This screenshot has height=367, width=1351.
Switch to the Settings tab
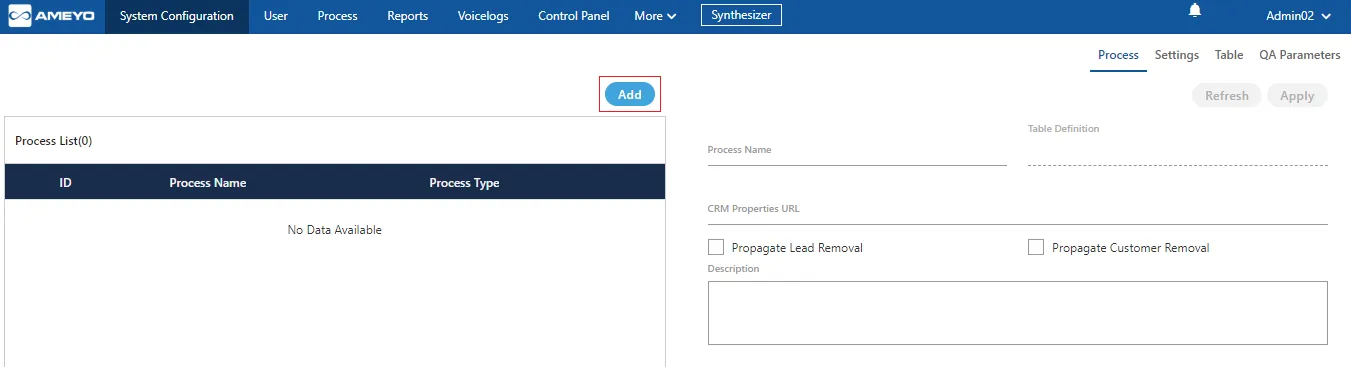pyautogui.click(x=1177, y=55)
